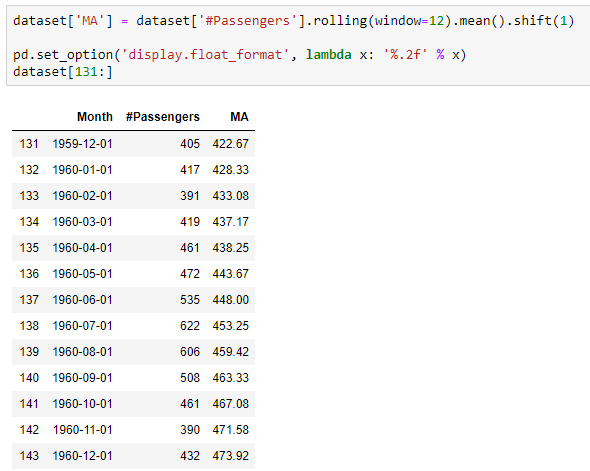
Task: Click MA value 473.92
Action: point(231,456)
